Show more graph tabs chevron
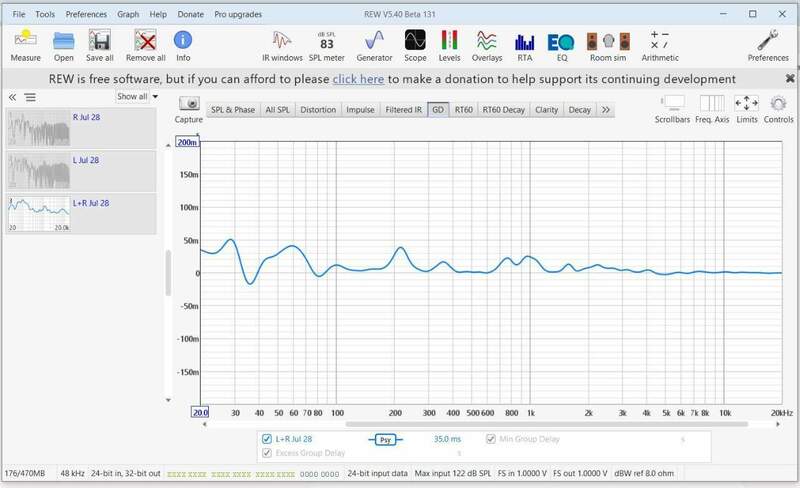The width and height of the screenshot is (800, 488). (x=606, y=110)
